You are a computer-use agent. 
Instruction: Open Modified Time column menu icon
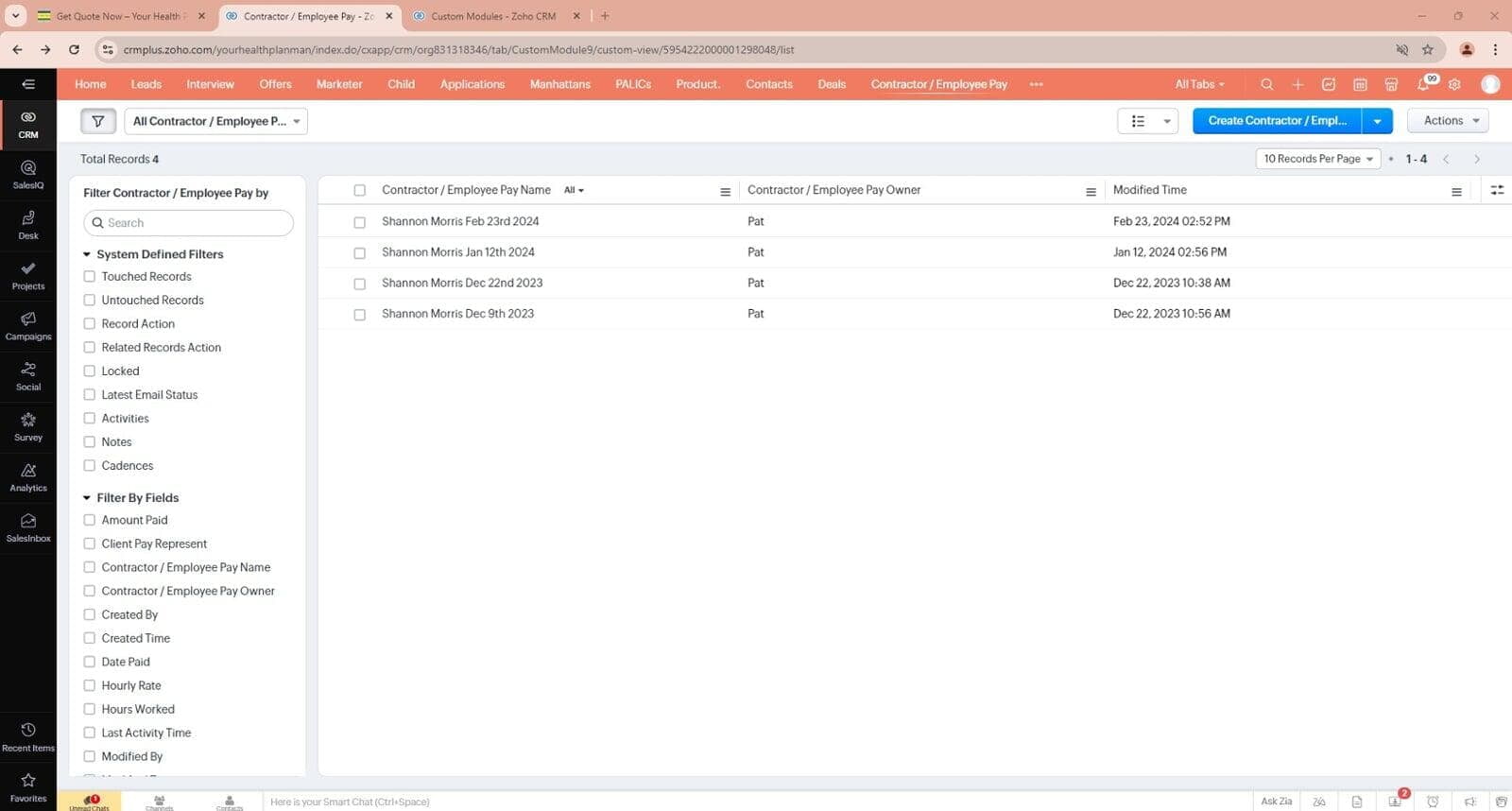click(x=1456, y=192)
